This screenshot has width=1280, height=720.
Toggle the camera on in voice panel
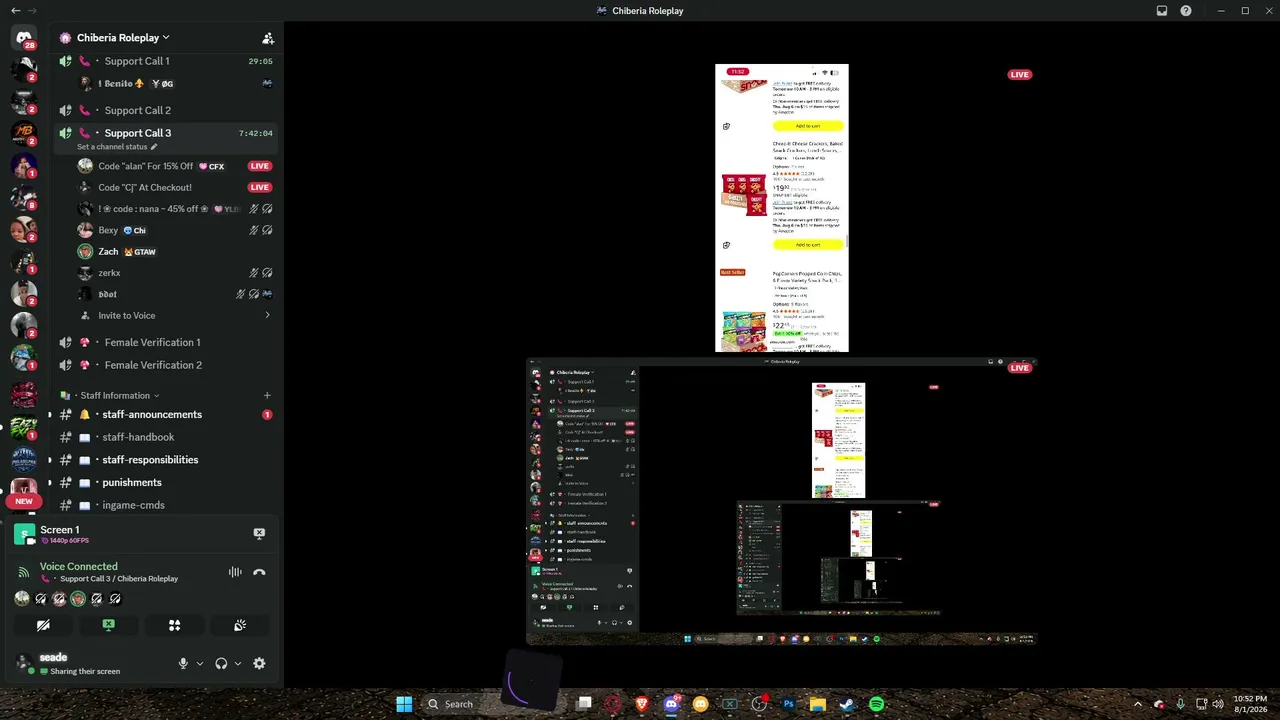pyautogui.click(x=43, y=625)
